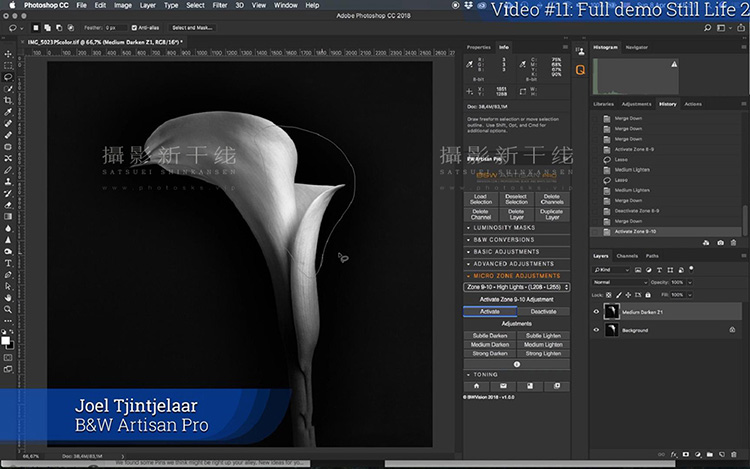
Task: Open the Fill slider arrow
Action: click(690, 295)
